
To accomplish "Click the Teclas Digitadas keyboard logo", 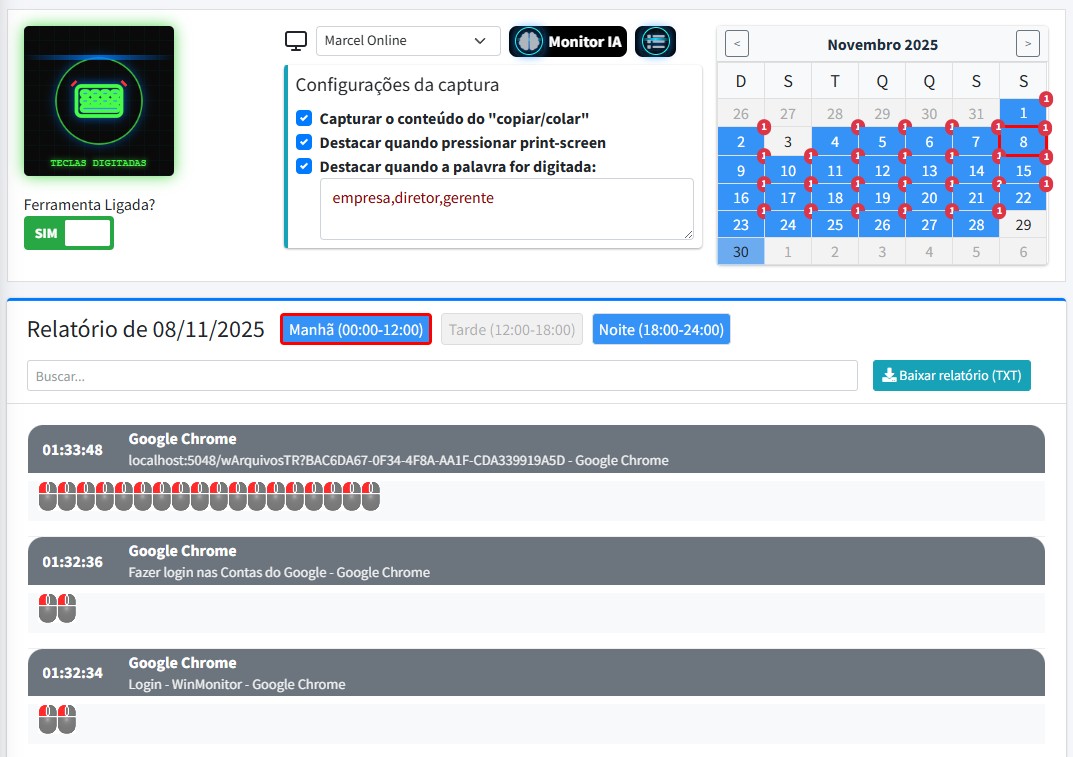I will point(98,101).
